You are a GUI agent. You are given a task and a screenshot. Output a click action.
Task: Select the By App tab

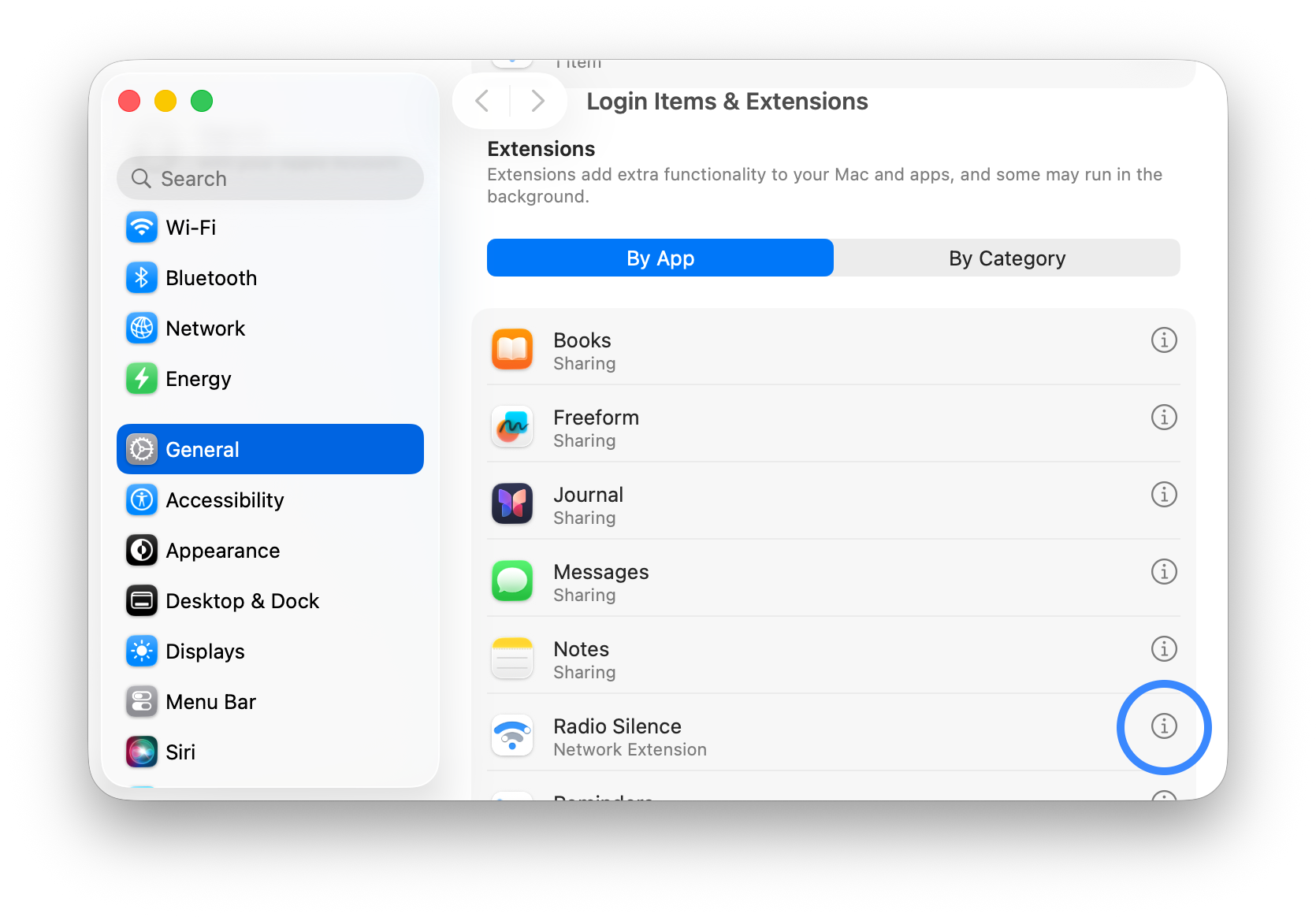(x=660, y=258)
